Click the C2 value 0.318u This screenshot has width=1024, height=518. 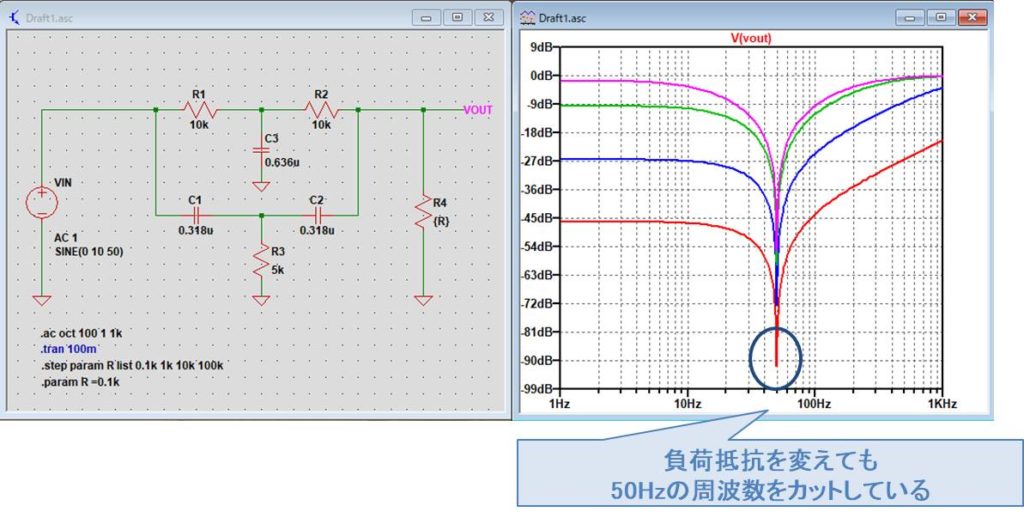pos(317,230)
